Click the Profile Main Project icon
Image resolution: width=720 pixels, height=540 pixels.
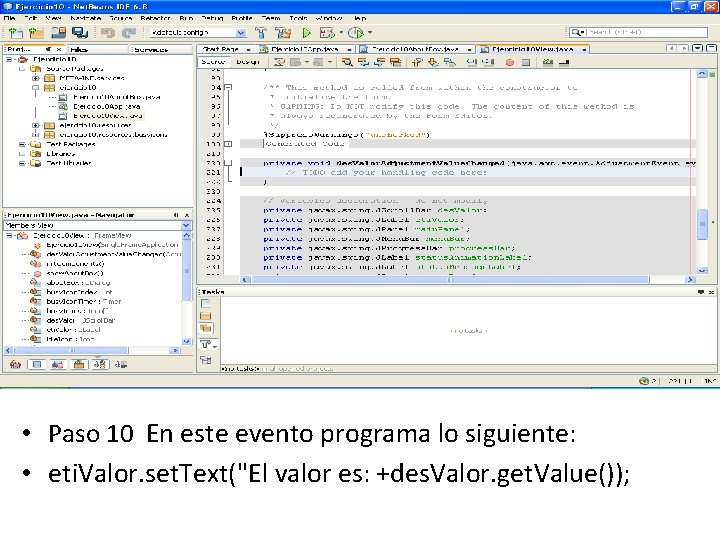355,33
